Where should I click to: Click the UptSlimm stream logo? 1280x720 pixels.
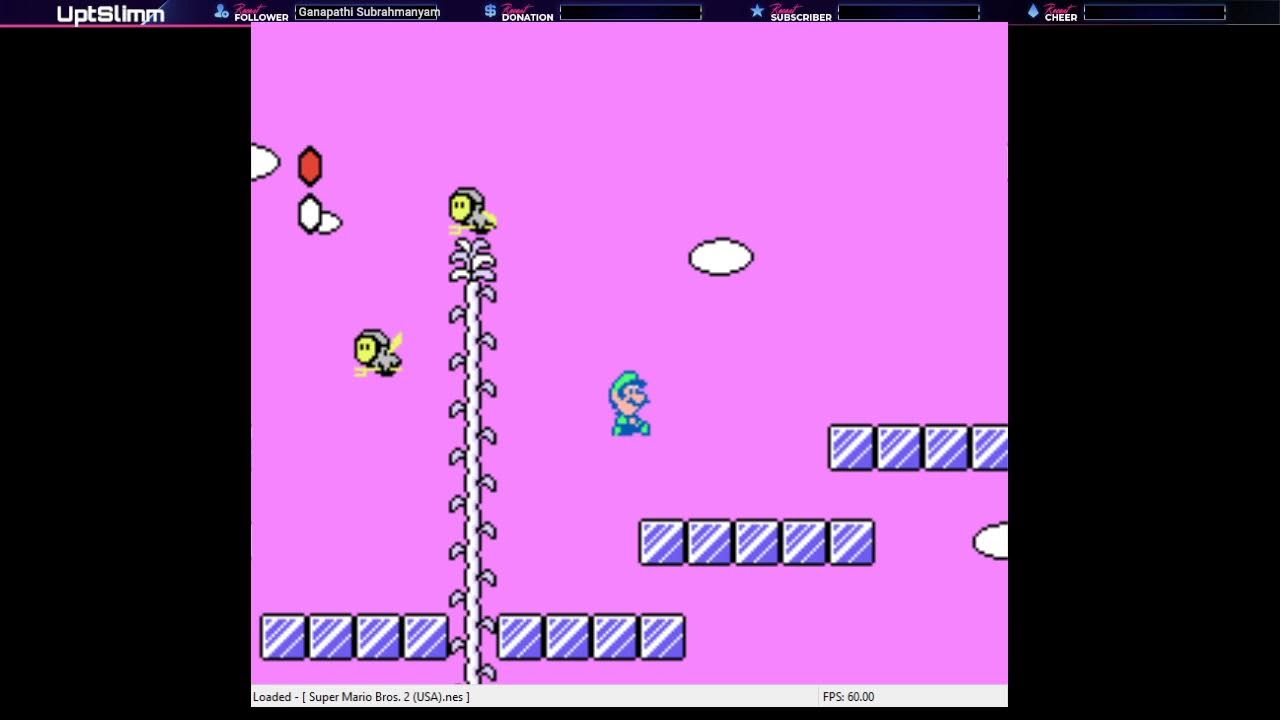(x=110, y=14)
